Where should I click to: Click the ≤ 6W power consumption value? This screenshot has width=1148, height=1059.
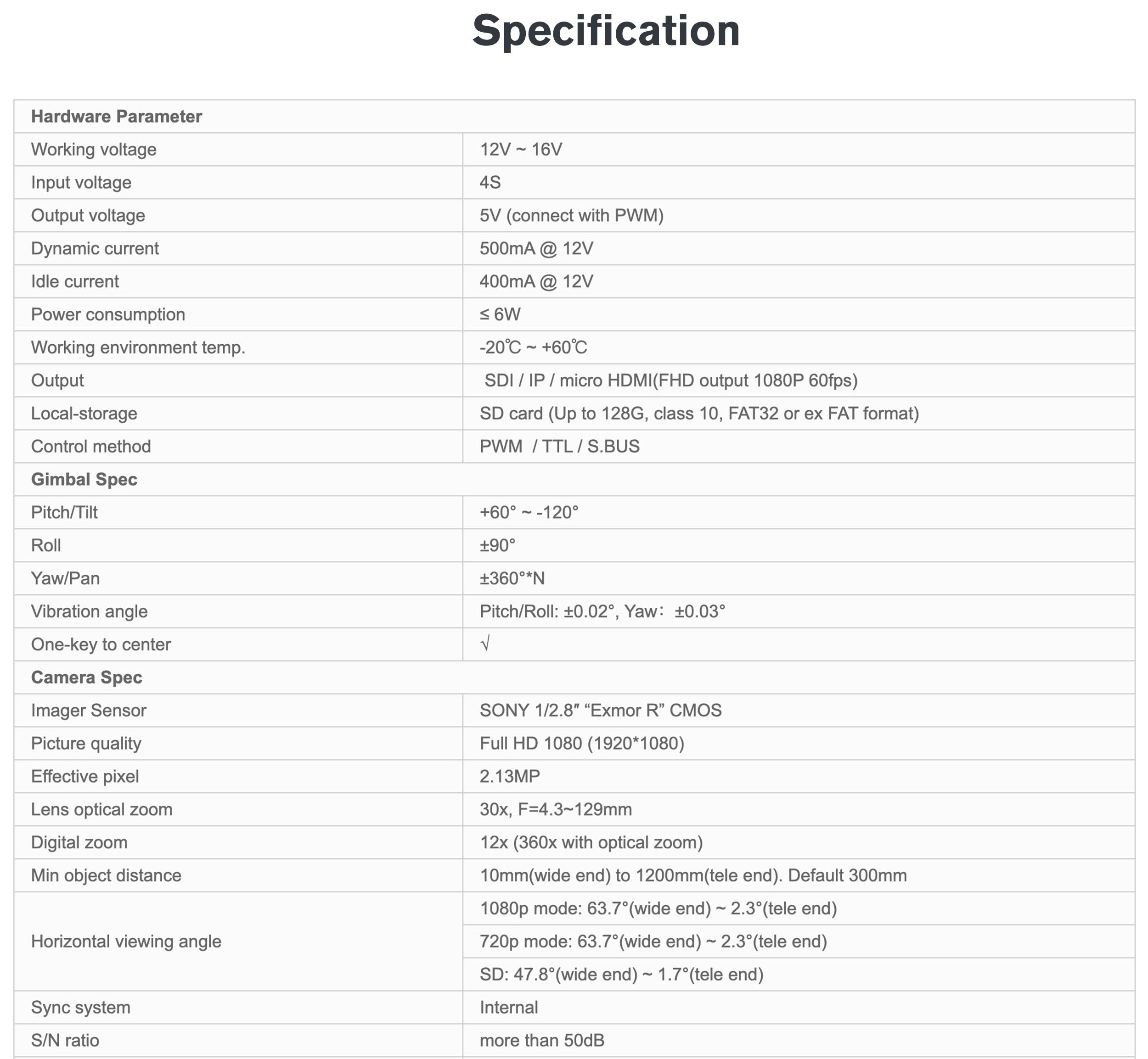click(500, 314)
